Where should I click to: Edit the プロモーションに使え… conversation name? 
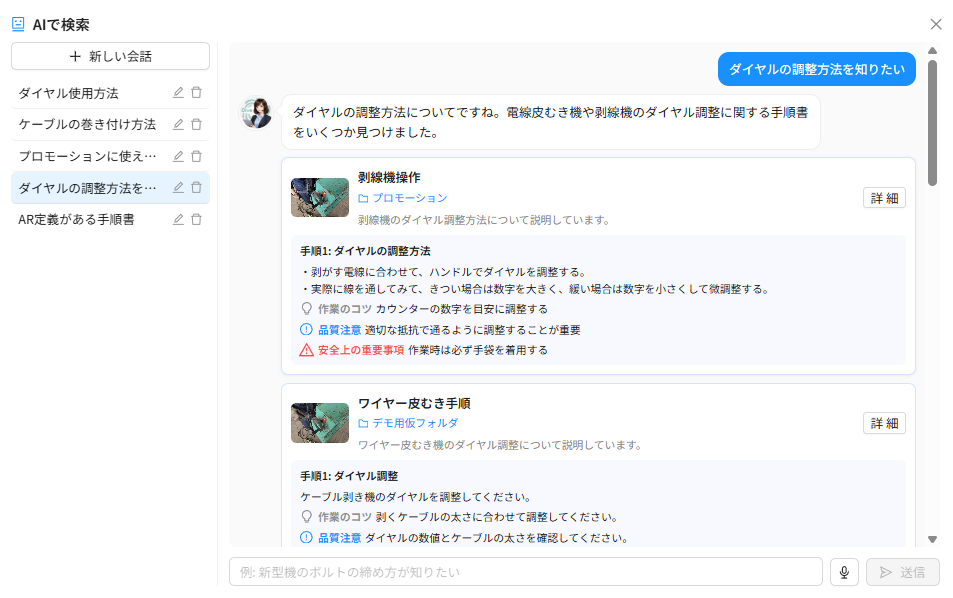point(178,156)
